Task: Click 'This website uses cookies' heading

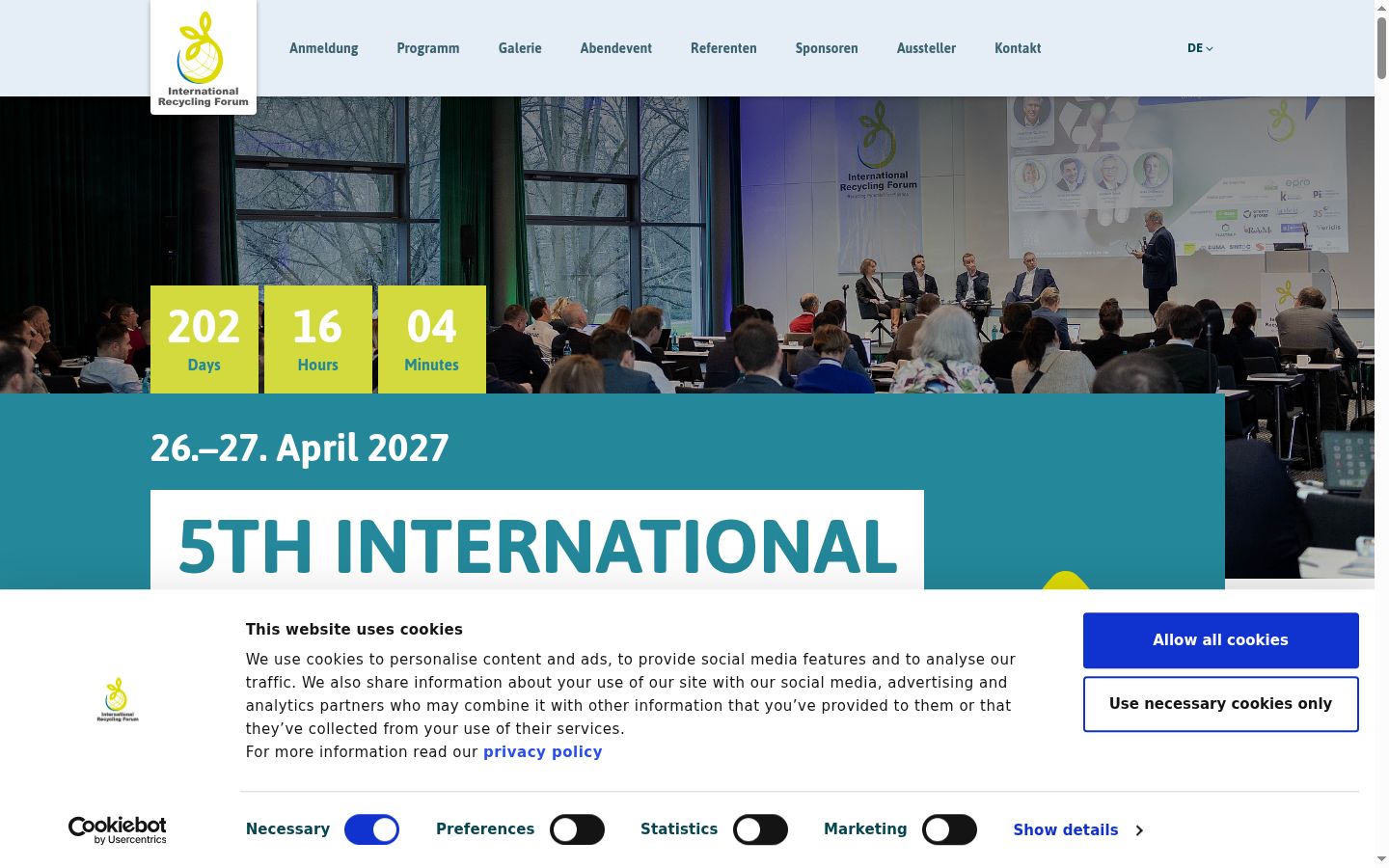Action: (354, 630)
